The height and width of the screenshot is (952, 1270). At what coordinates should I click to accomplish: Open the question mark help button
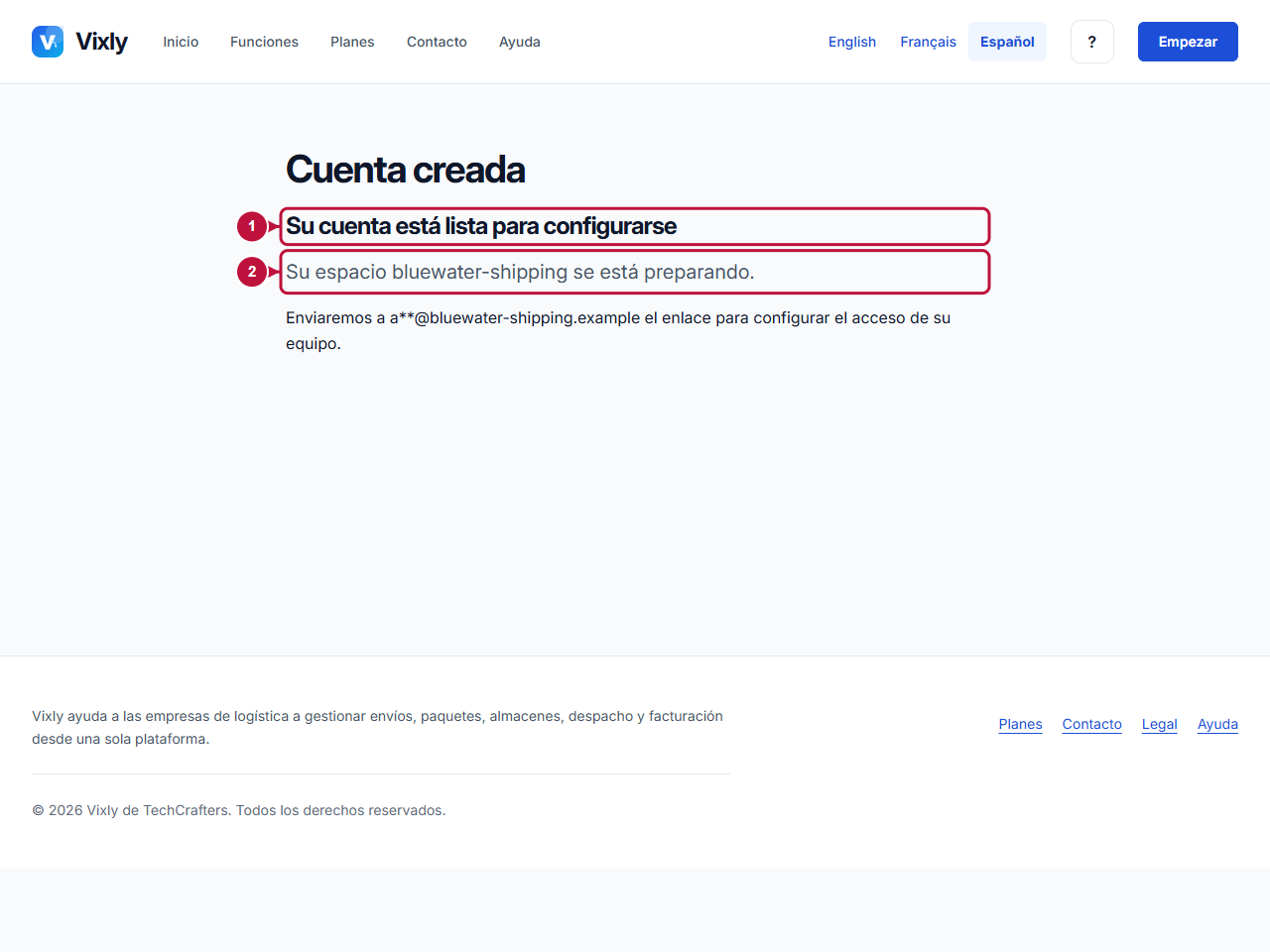(x=1092, y=42)
